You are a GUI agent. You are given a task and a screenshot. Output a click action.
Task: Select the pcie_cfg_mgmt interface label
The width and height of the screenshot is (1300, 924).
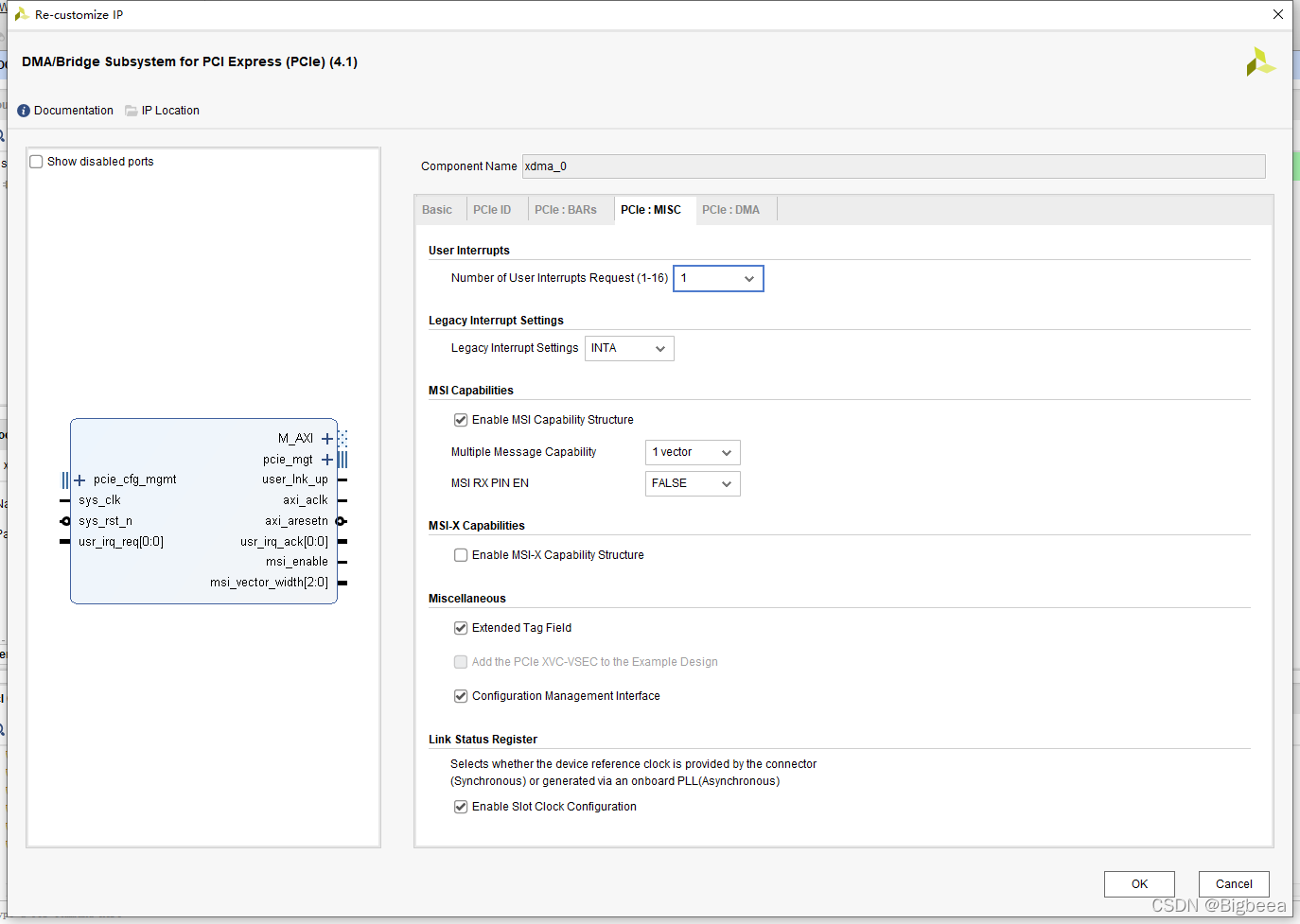(x=135, y=479)
